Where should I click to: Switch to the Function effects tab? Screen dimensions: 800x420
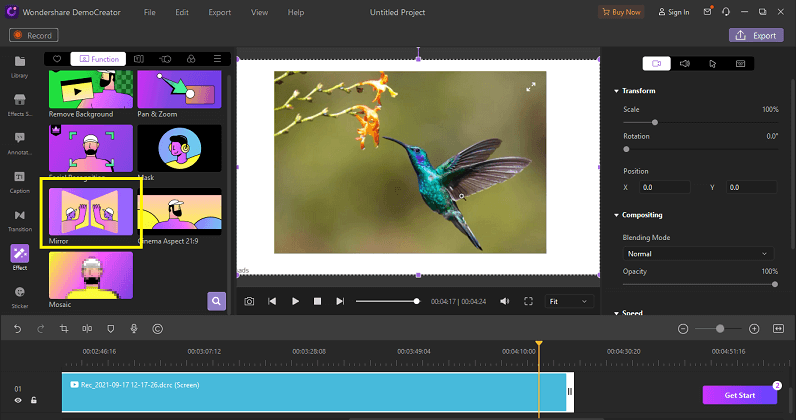[99, 59]
